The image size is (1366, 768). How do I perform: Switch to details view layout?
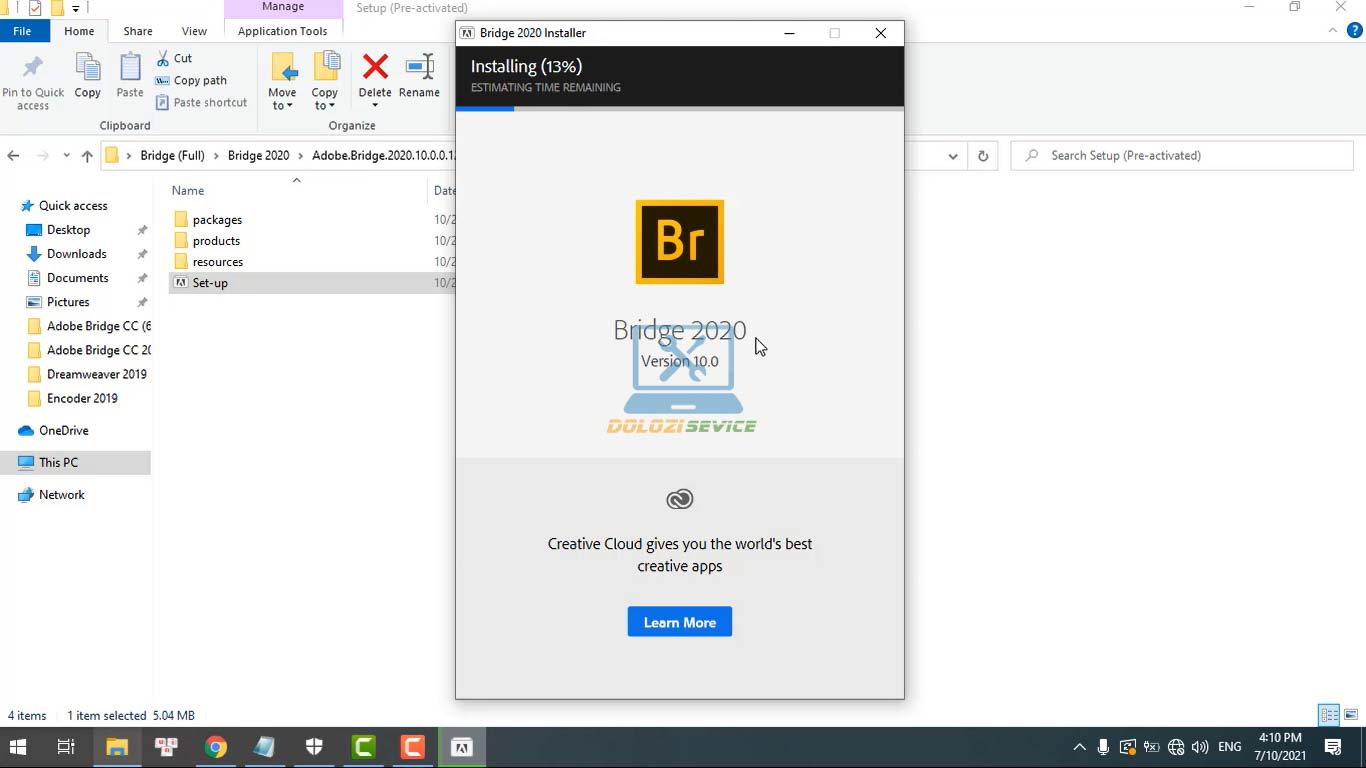tap(1329, 715)
